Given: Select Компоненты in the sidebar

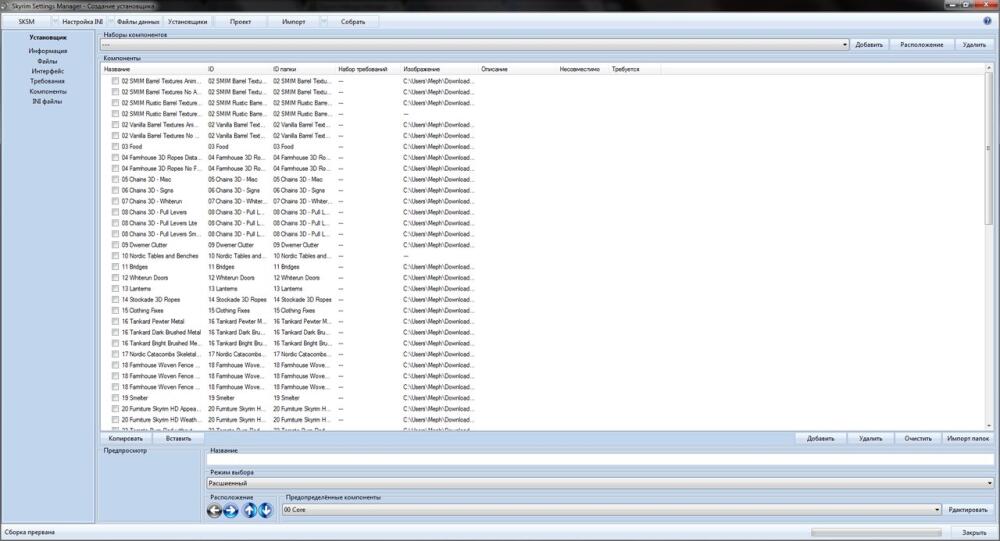Looking at the screenshot, I should coord(48,91).
